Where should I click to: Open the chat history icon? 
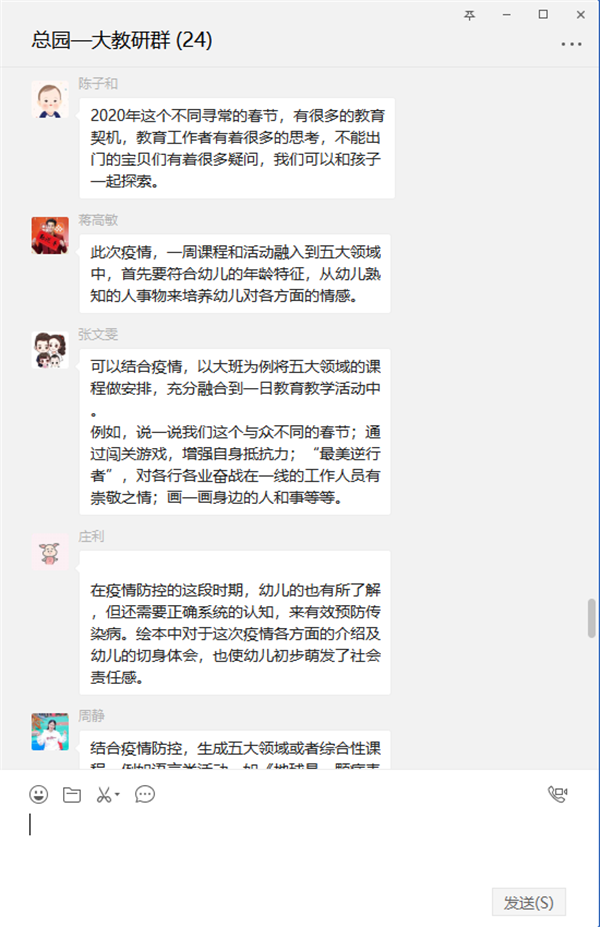(x=145, y=795)
